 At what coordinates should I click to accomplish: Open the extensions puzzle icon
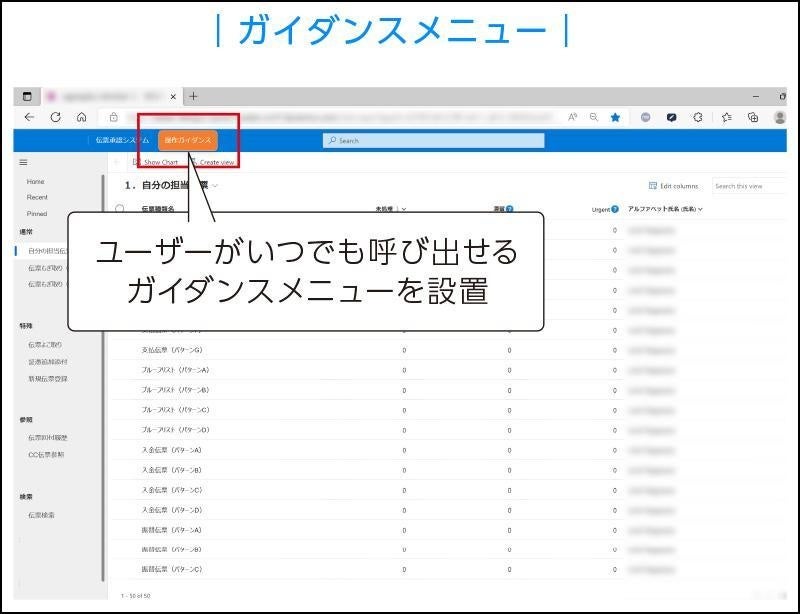pyautogui.click(x=698, y=117)
